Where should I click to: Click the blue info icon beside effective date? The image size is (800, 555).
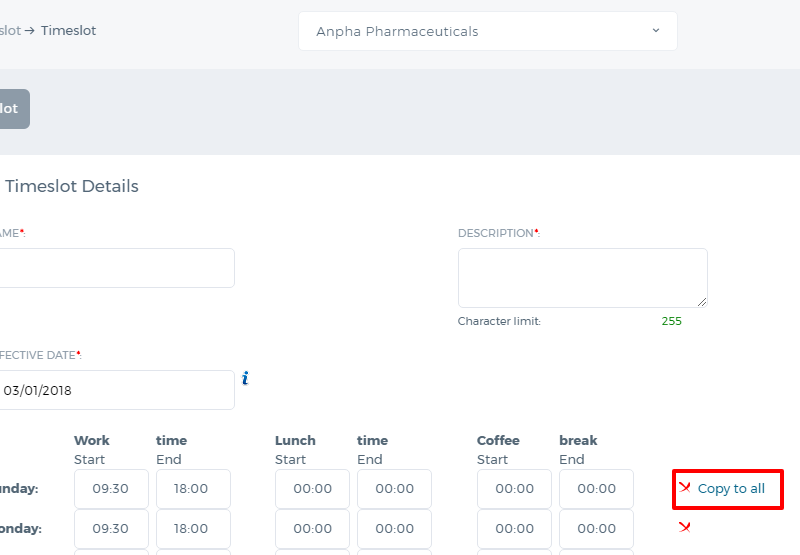[245, 378]
